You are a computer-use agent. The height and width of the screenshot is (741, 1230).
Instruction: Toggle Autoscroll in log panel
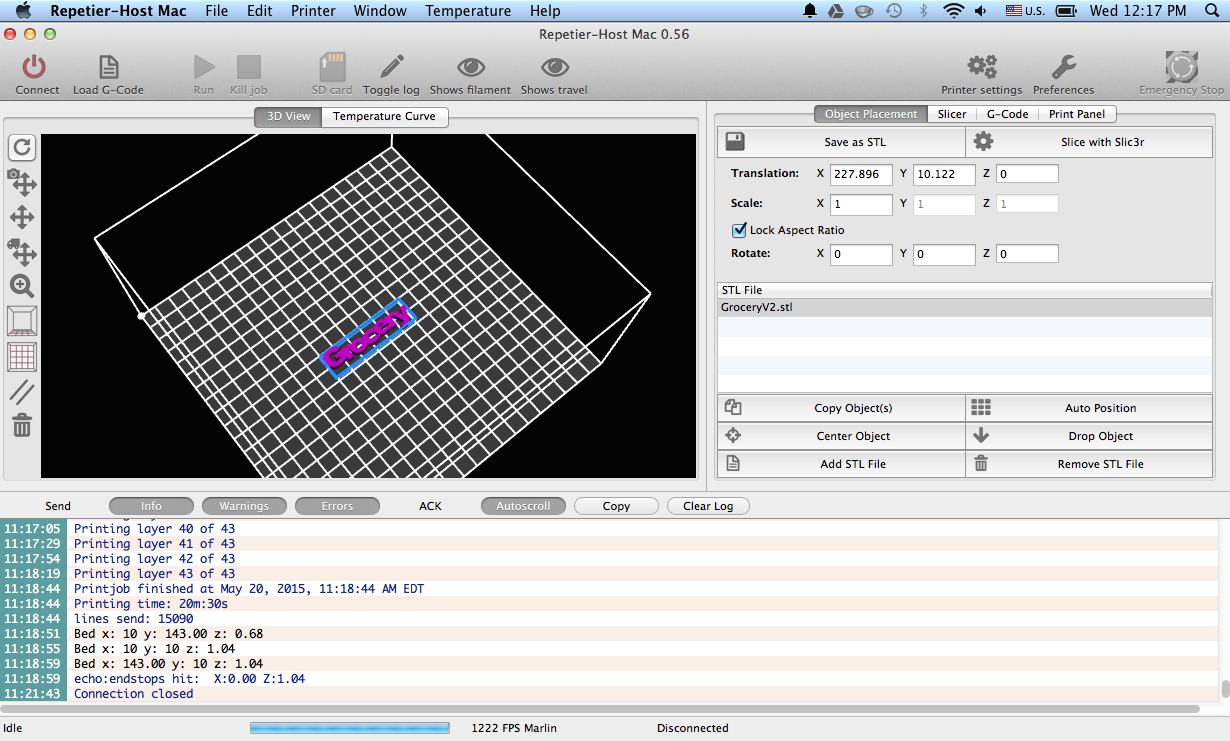pos(523,506)
